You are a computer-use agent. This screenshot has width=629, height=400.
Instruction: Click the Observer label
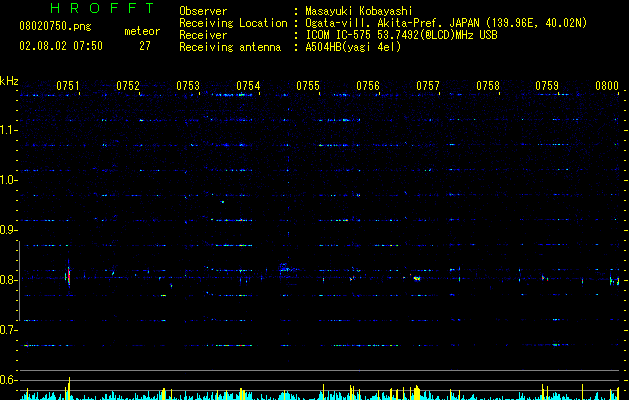203,11
